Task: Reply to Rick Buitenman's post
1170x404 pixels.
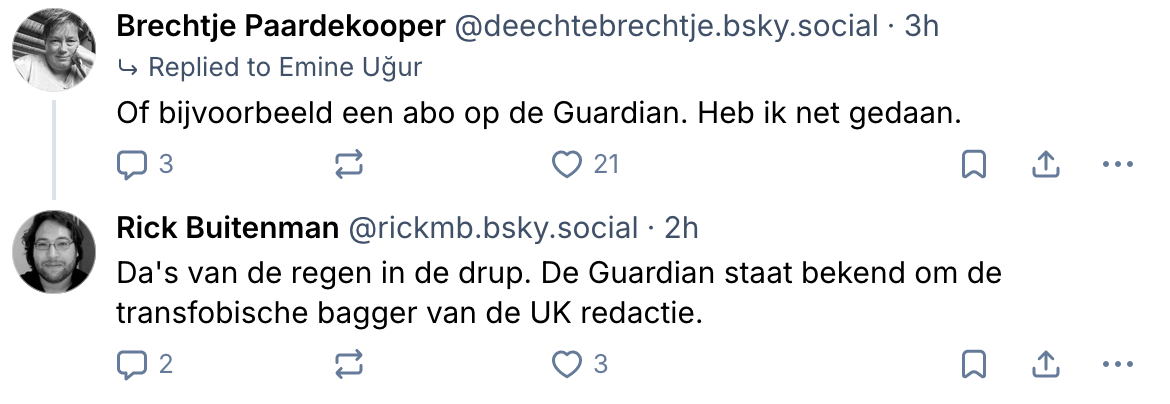Action: pos(133,365)
